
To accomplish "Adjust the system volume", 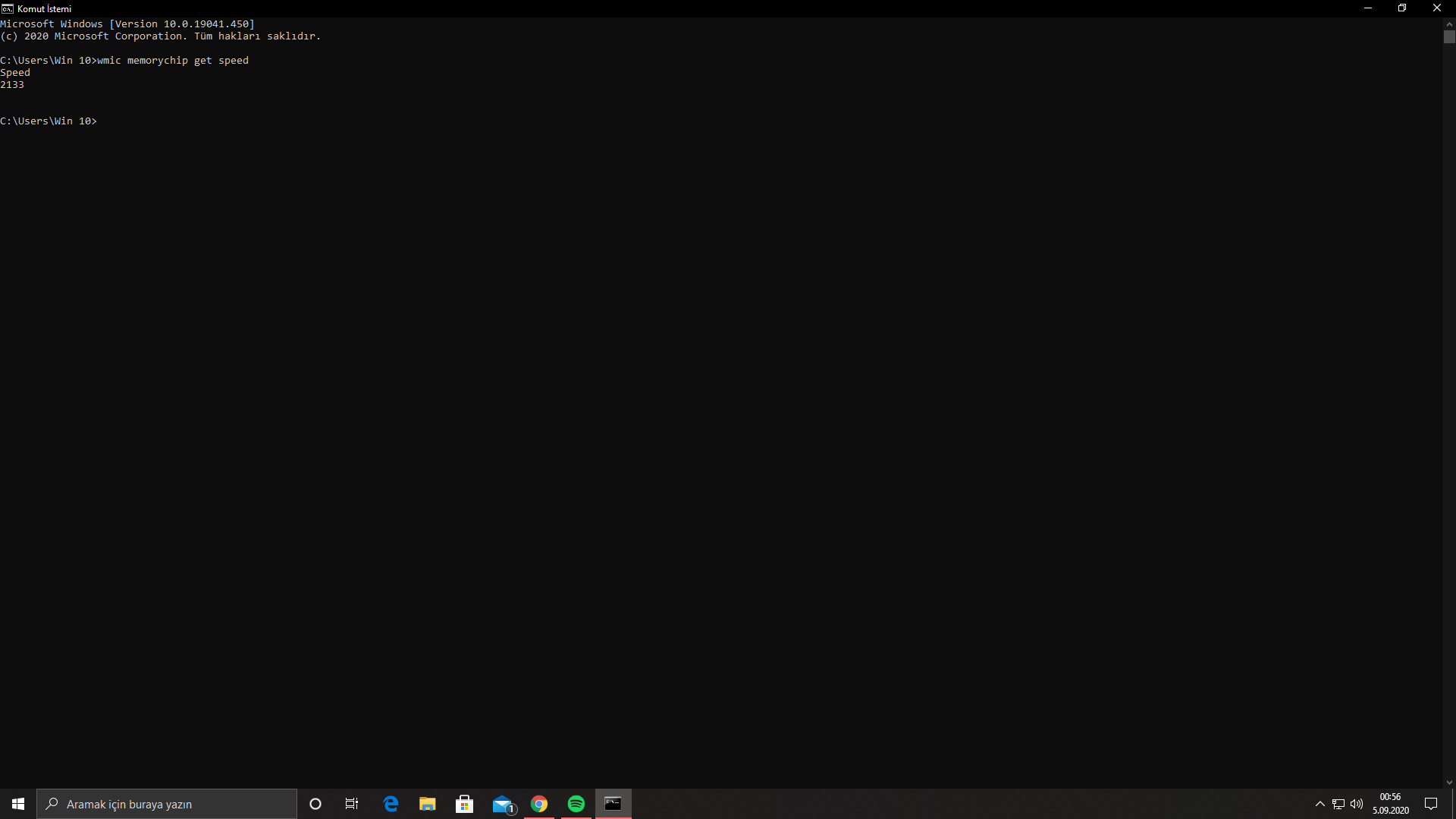I will click(x=1356, y=804).
